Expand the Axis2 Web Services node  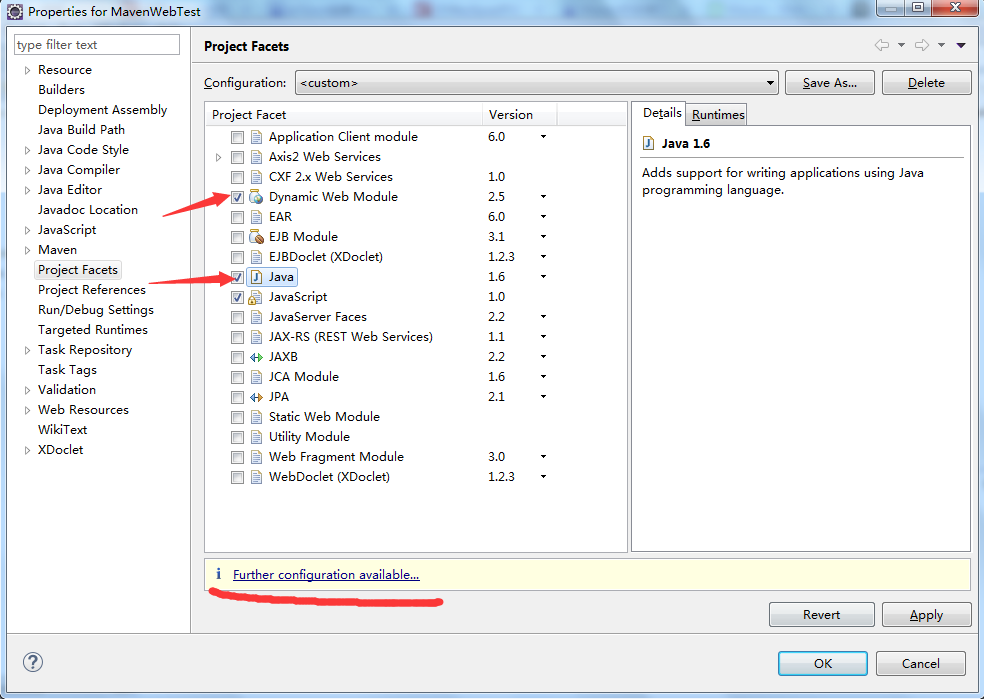pos(218,157)
